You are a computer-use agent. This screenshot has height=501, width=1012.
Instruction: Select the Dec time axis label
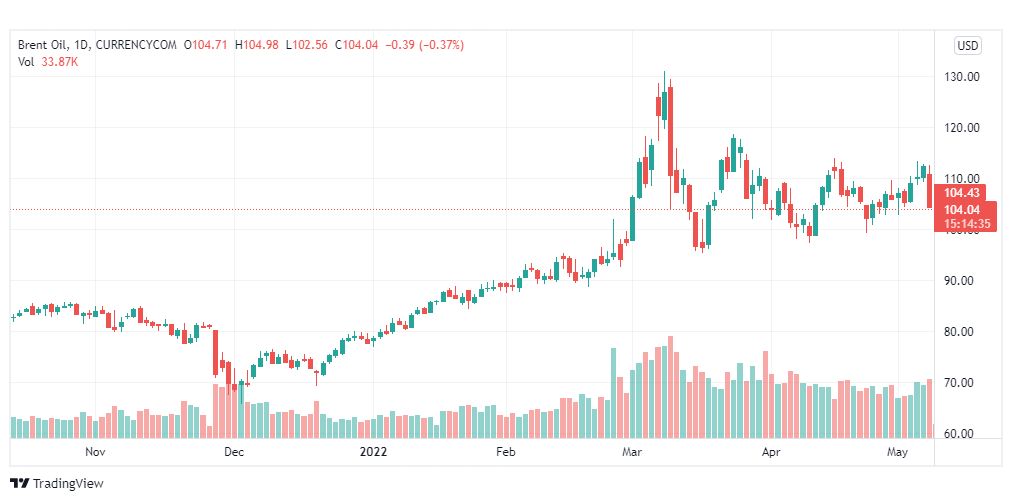(234, 452)
